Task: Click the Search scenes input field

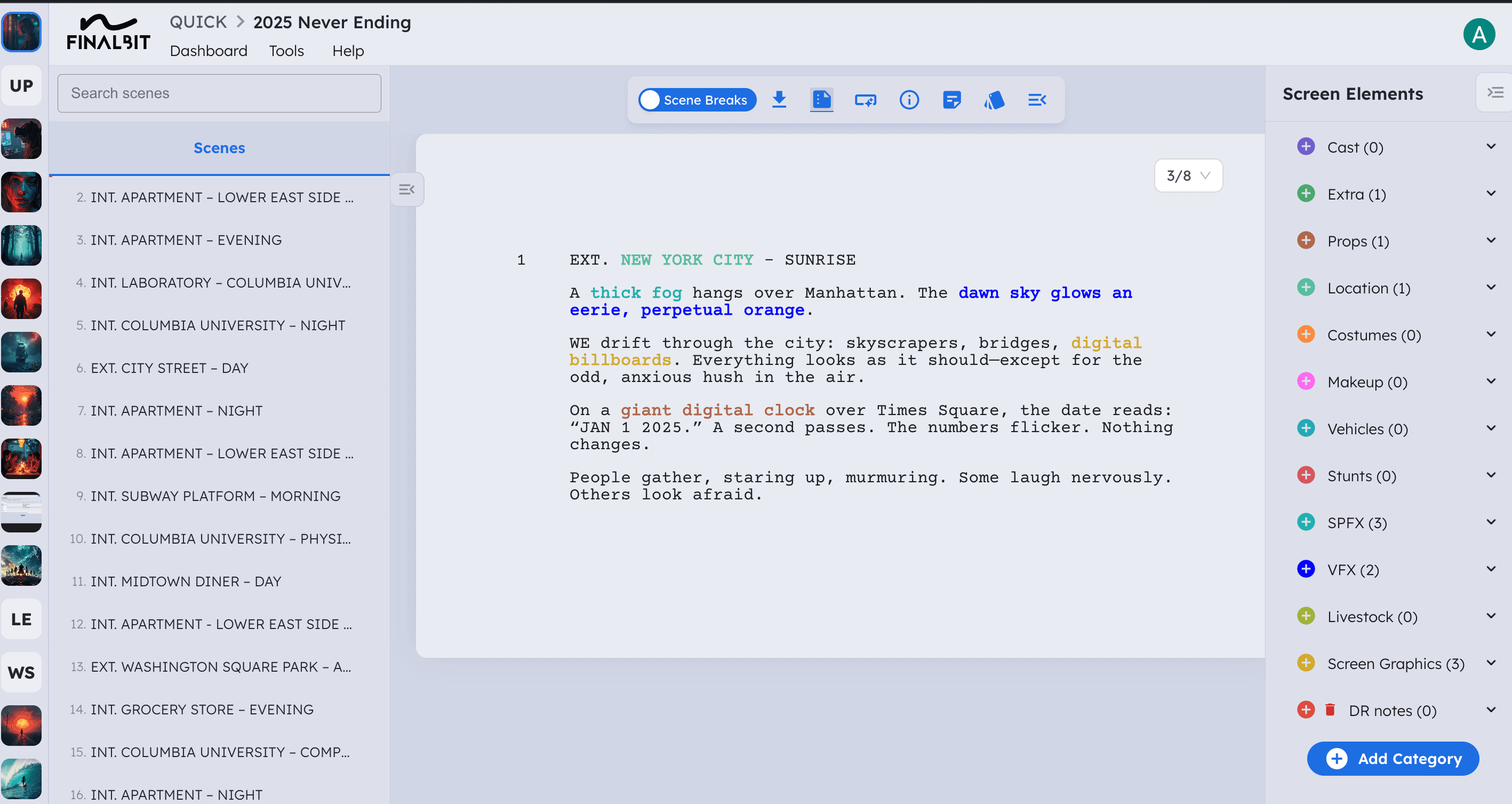Action: tap(219, 93)
